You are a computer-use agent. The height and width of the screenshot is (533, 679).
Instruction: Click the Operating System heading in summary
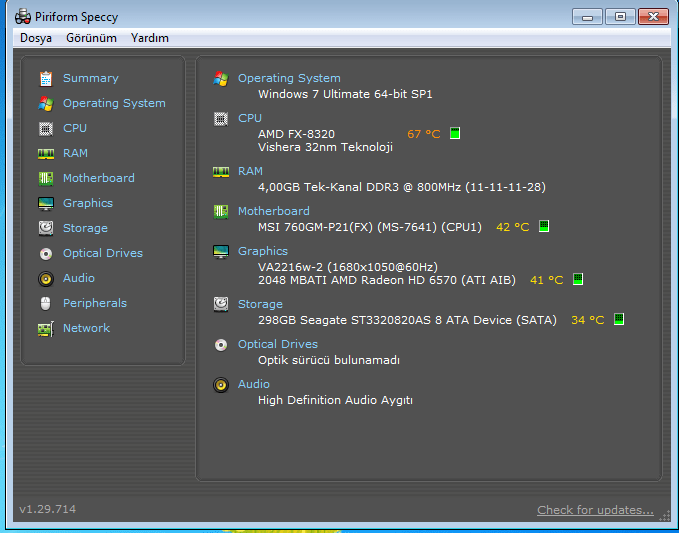pyautogui.click(x=289, y=78)
